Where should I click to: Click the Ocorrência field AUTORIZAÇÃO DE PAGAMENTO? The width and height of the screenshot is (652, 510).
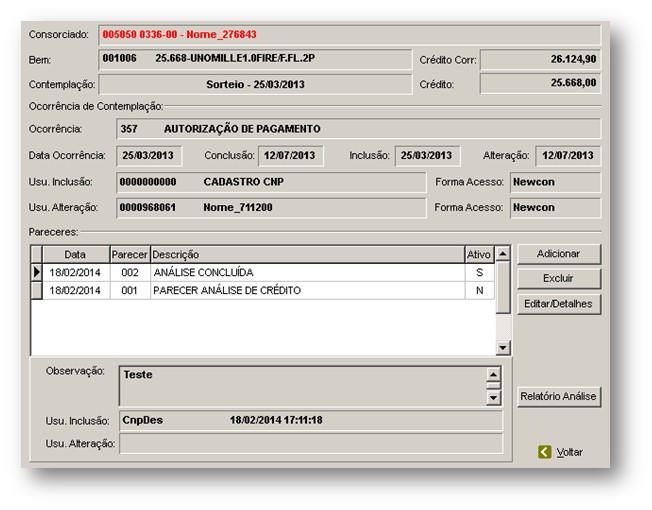click(358, 129)
